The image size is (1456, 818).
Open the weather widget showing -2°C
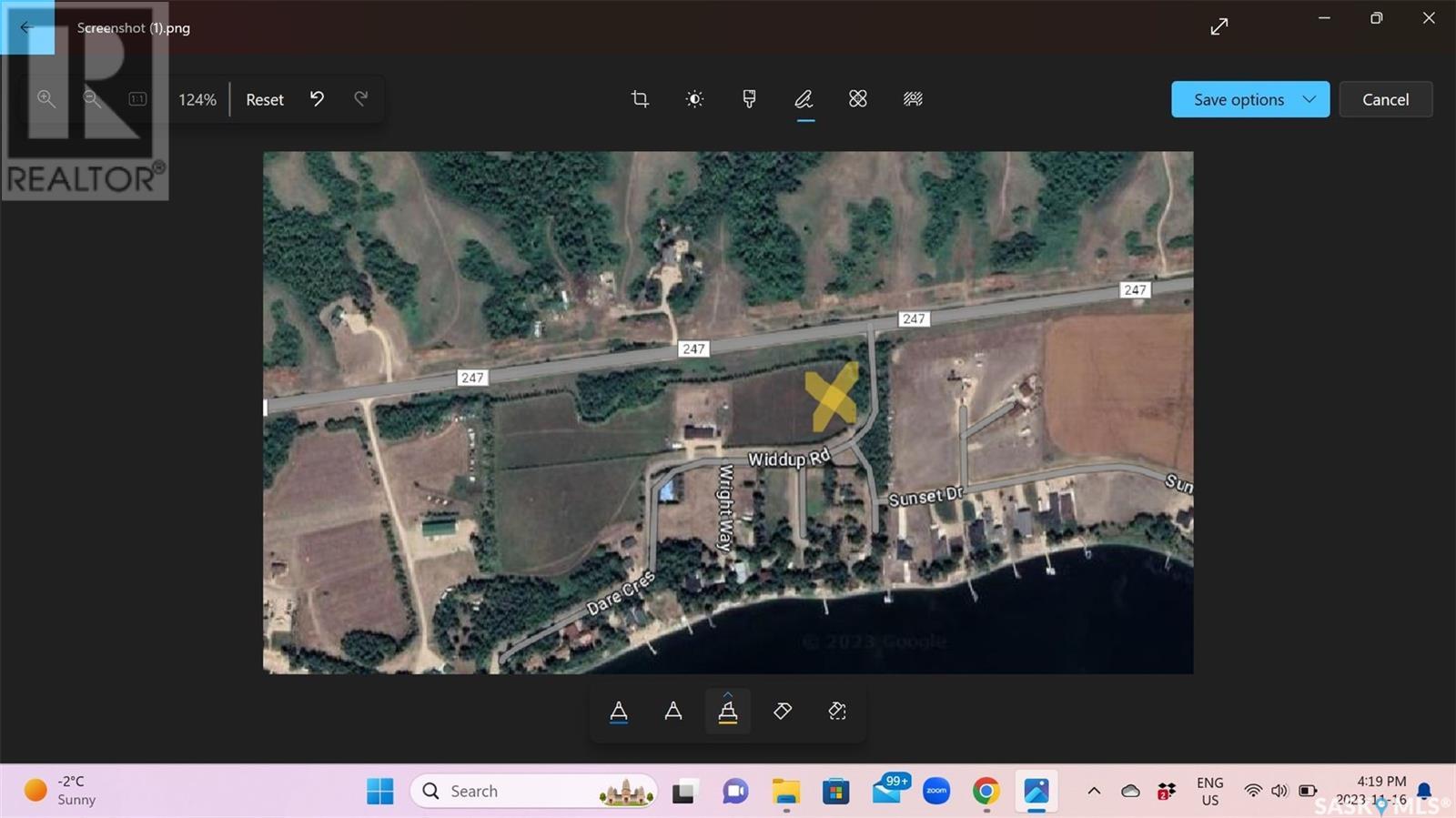[60, 791]
